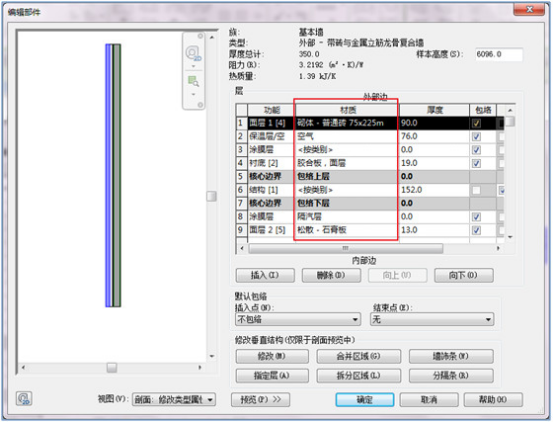Open the 视图 section view dropdown
Viewport: 554px width, 422px height.
(174, 399)
